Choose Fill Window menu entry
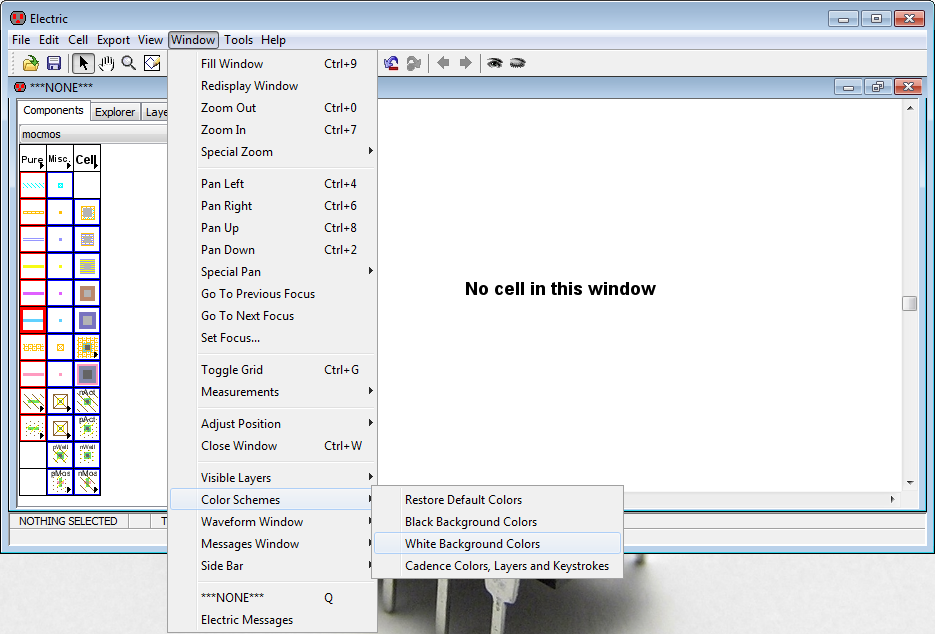Image resolution: width=935 pixels, height=634 pixels. pyautogui.click(x=232, y=64)
